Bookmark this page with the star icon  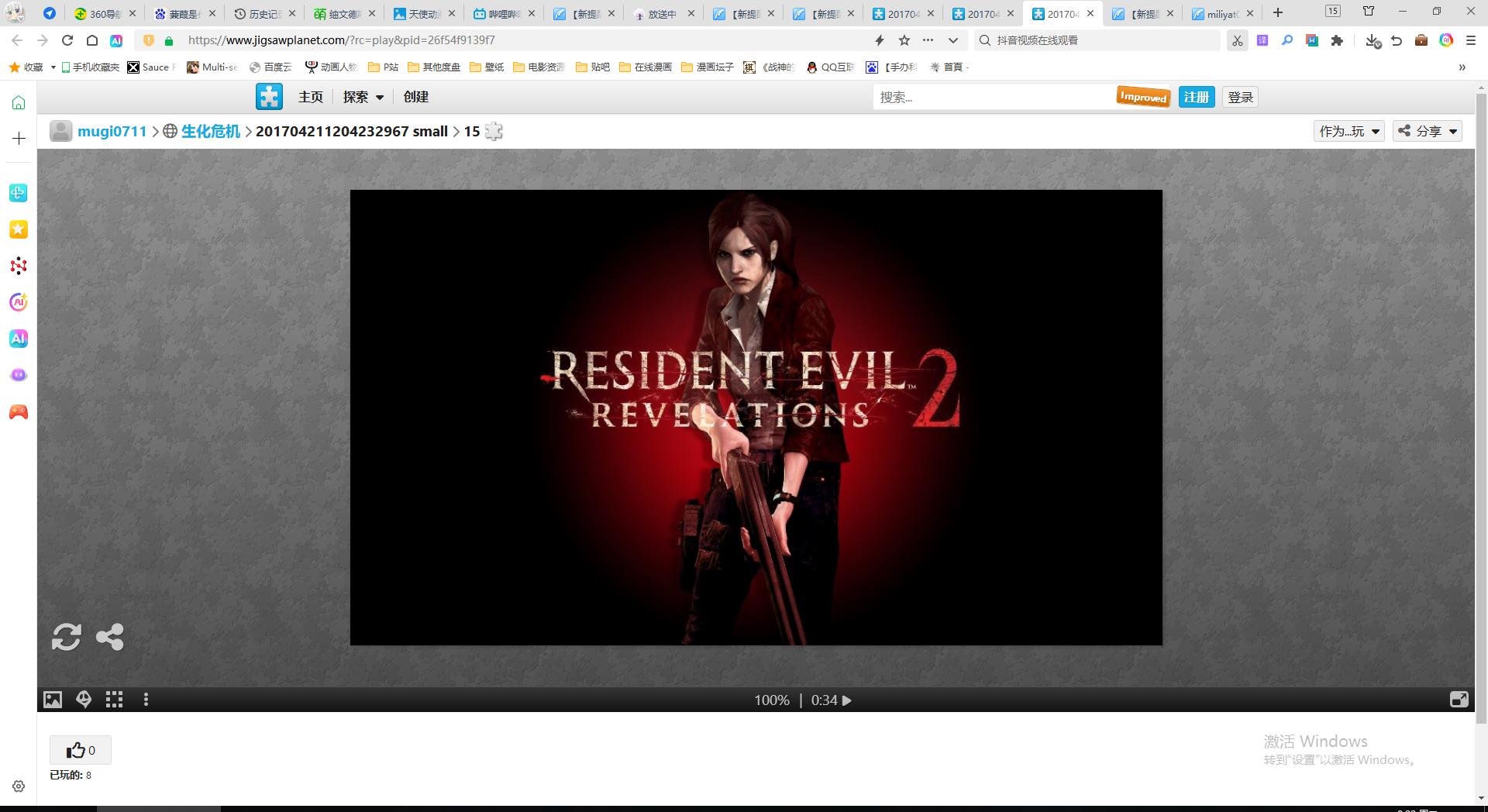coord(904,40)
